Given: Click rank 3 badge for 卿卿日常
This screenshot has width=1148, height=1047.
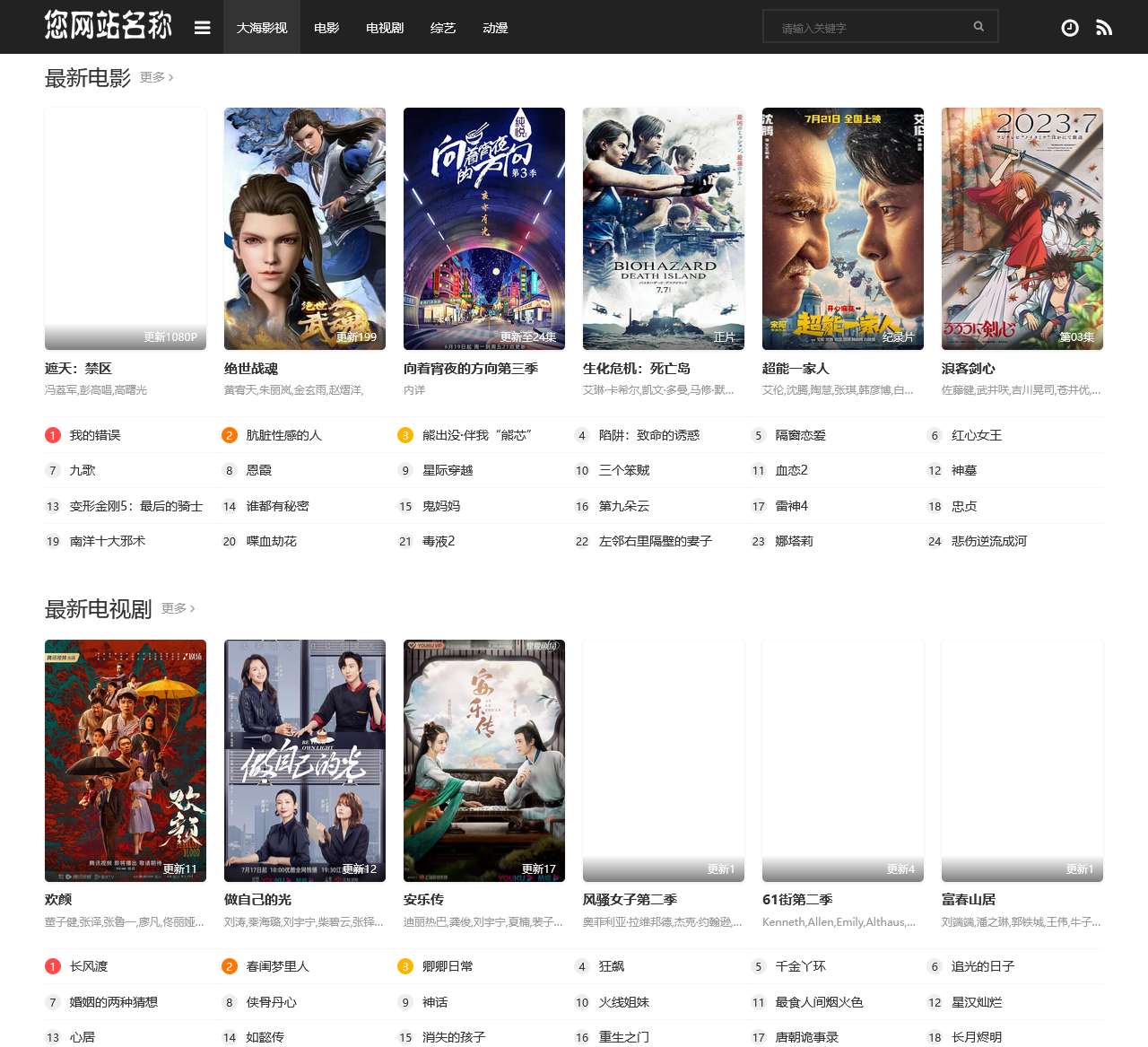Looking at the screenshot, I should coord(405,966).
